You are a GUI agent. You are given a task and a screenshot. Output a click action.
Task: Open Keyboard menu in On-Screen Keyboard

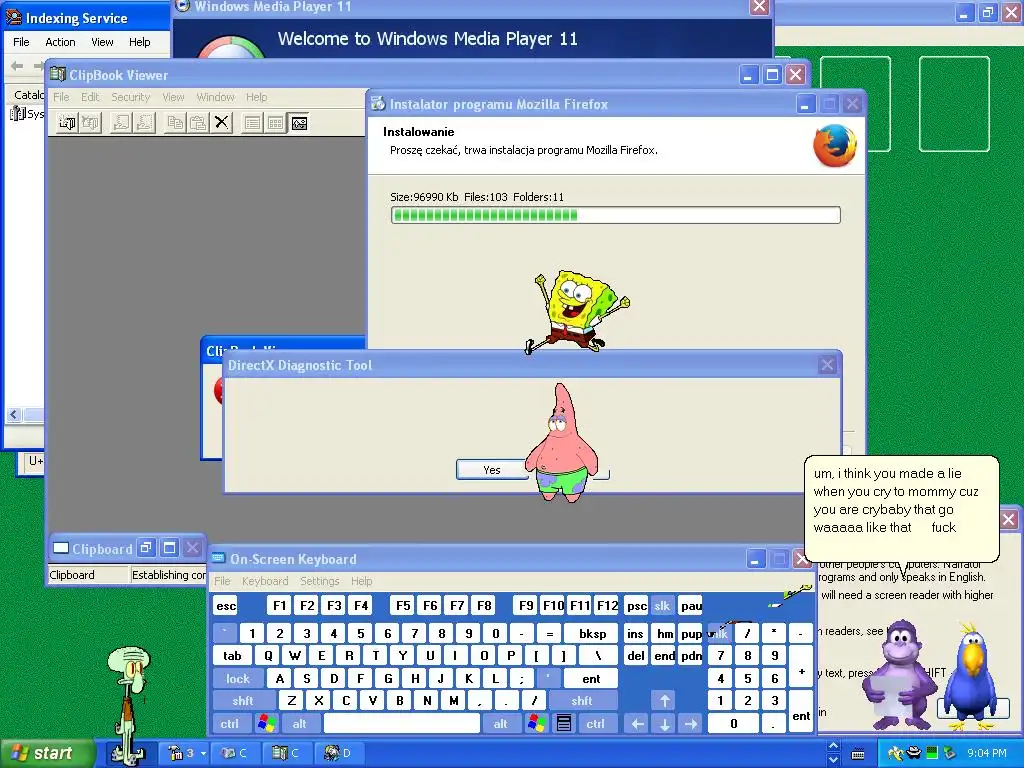pos(264,581)
